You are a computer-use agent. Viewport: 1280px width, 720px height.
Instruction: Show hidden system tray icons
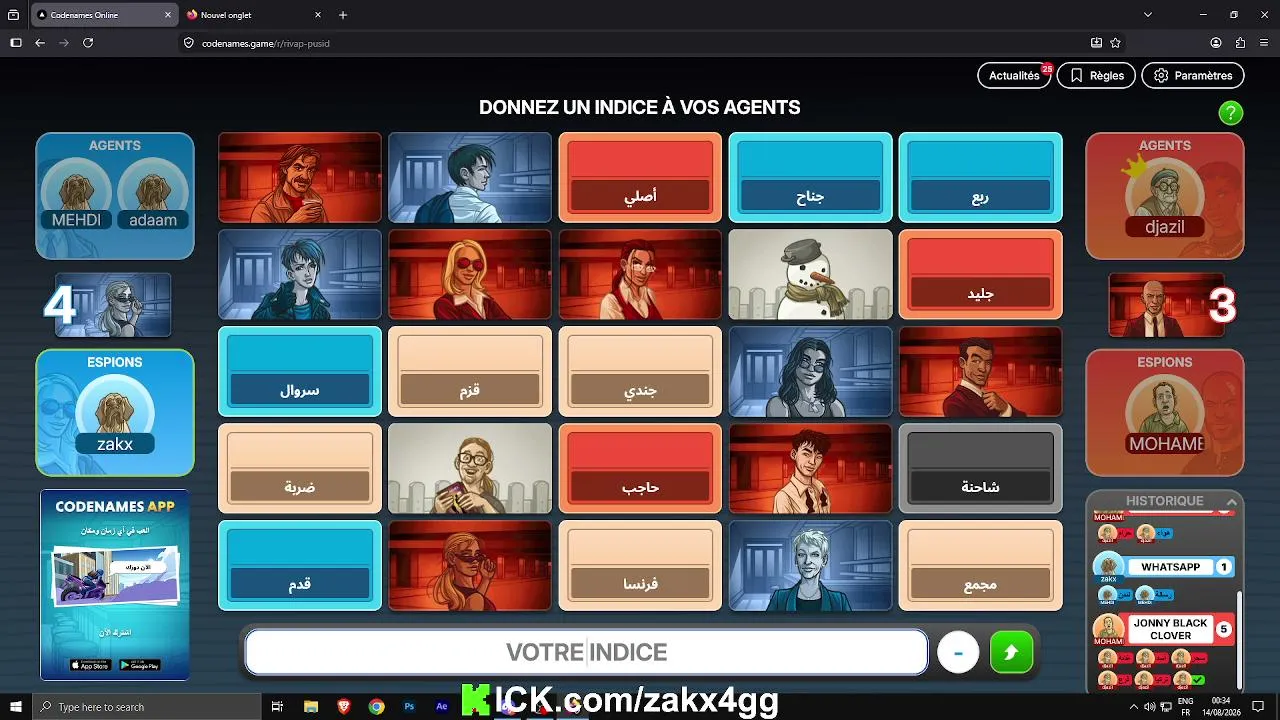tap(1133, 707)
